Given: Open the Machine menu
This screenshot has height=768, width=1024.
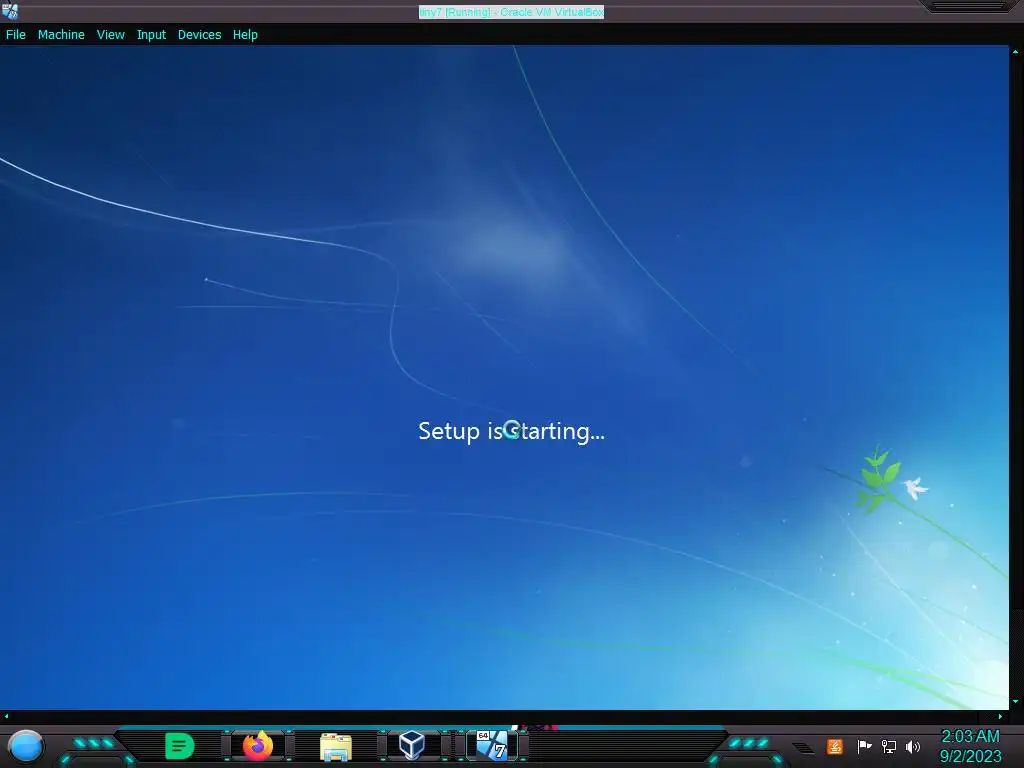Looking at the screenshot, I should (61, 35).
